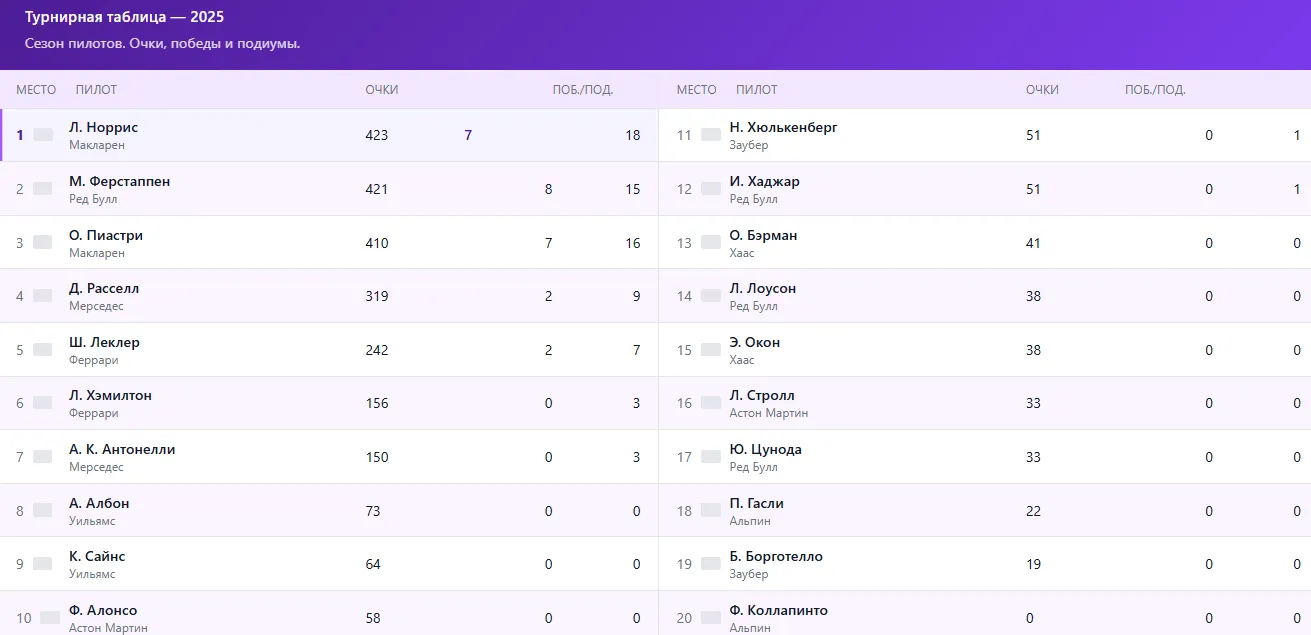Image resolution: width=1311 pixels, height=635 pixels.
Task: Select driver name Ю. Цунода
Action: [766, 449]
